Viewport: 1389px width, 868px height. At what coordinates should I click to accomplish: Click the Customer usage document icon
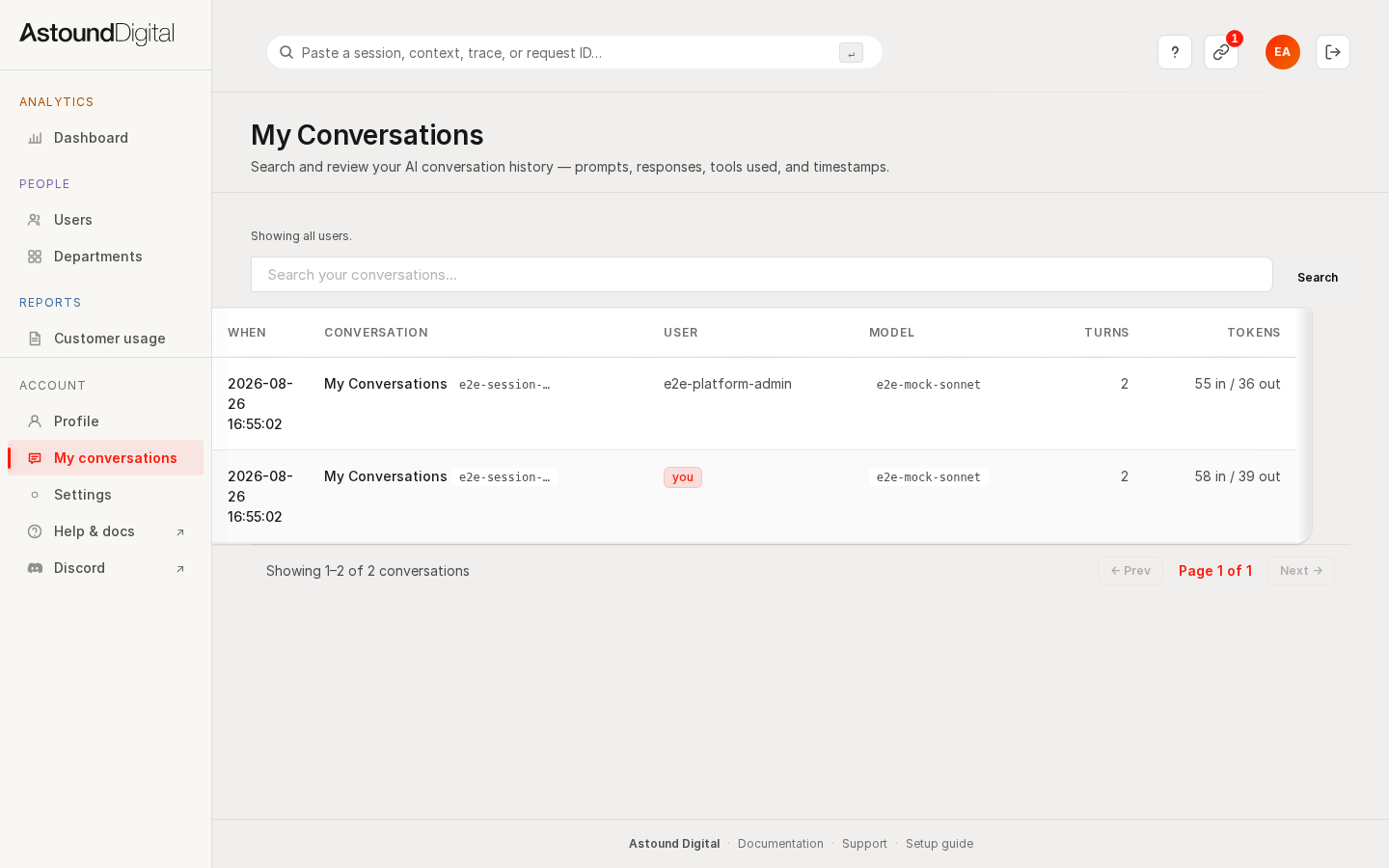coord(35,339)
